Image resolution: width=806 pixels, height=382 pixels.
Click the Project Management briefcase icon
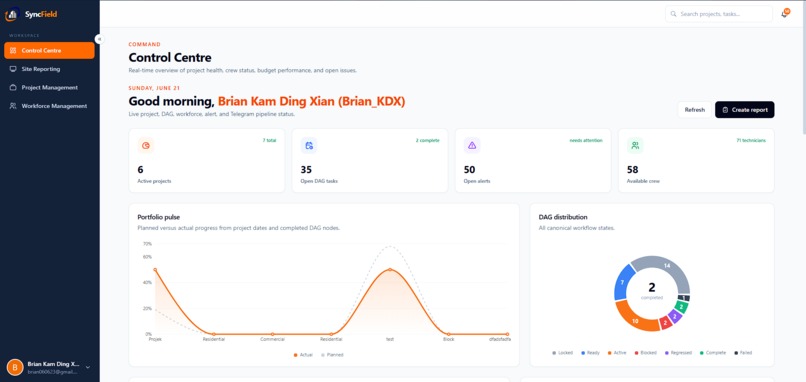(x=13, y=87)
